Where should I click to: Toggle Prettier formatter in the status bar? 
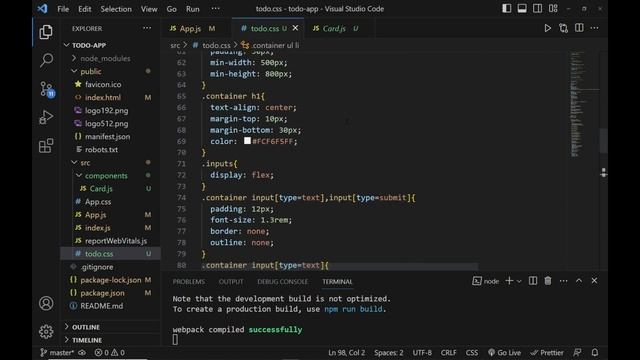pos(547,353)
